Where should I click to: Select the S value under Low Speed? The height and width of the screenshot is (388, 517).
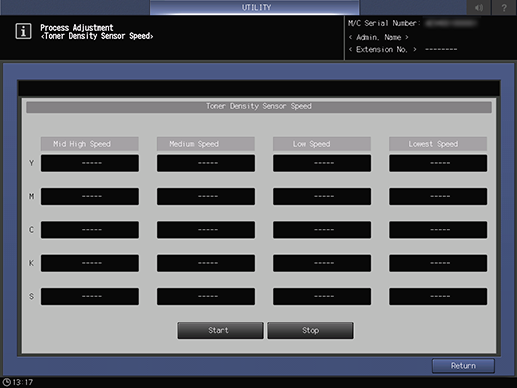[322, 296]
